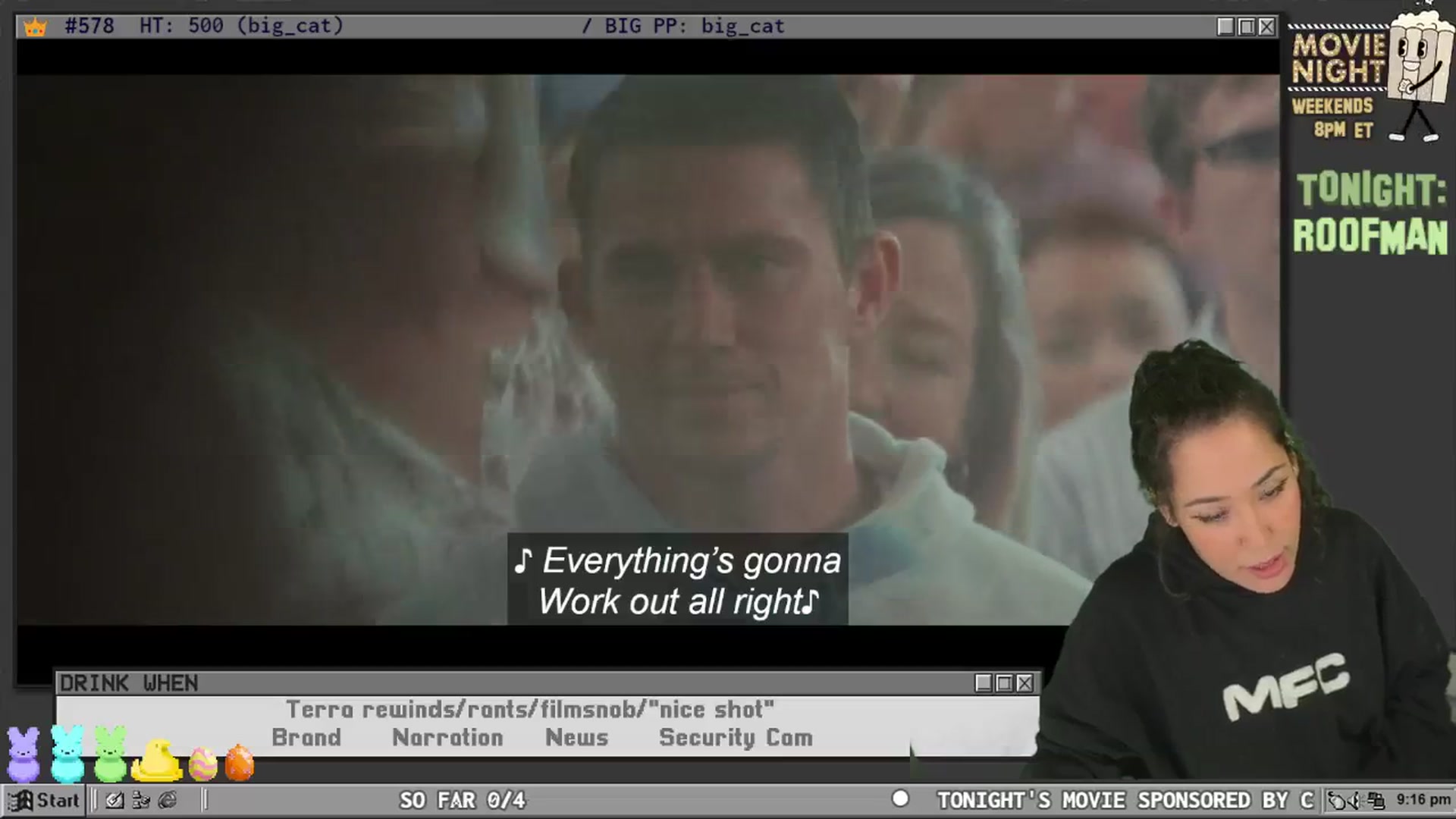
Task: Launch Internet Explorer from quick launch
Action: click(168, 800)
